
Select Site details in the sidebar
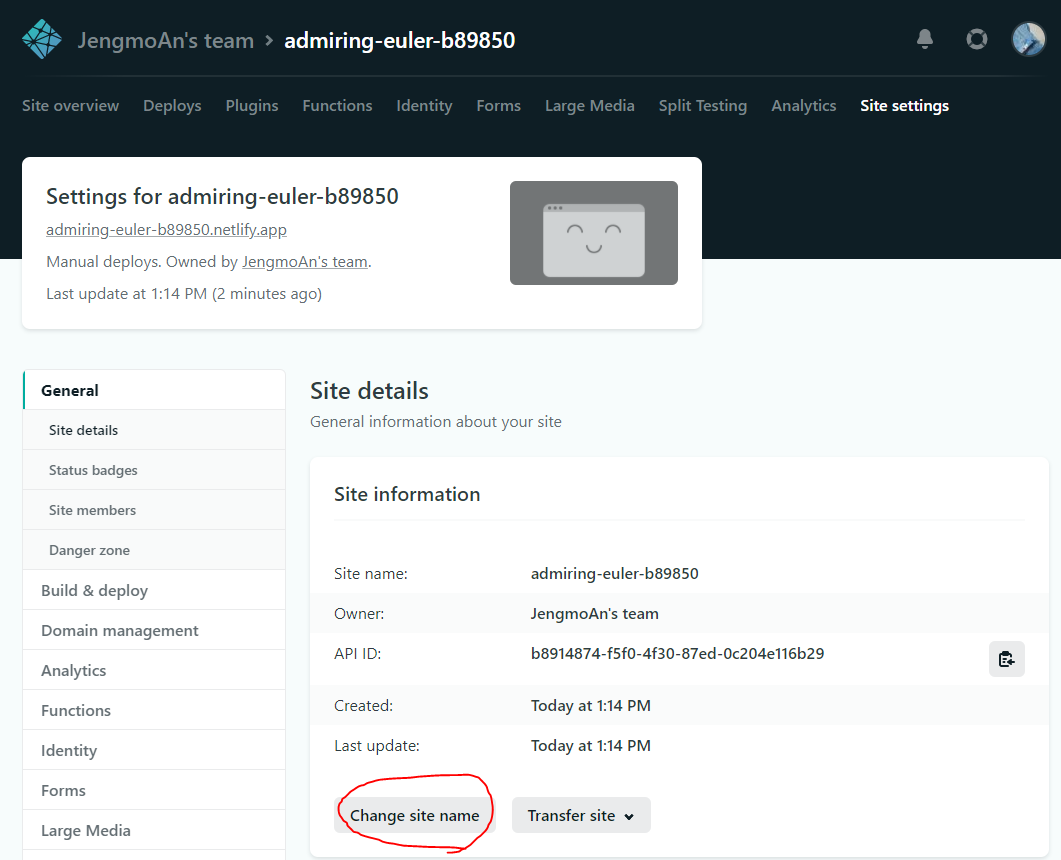[x=154, y=430]
